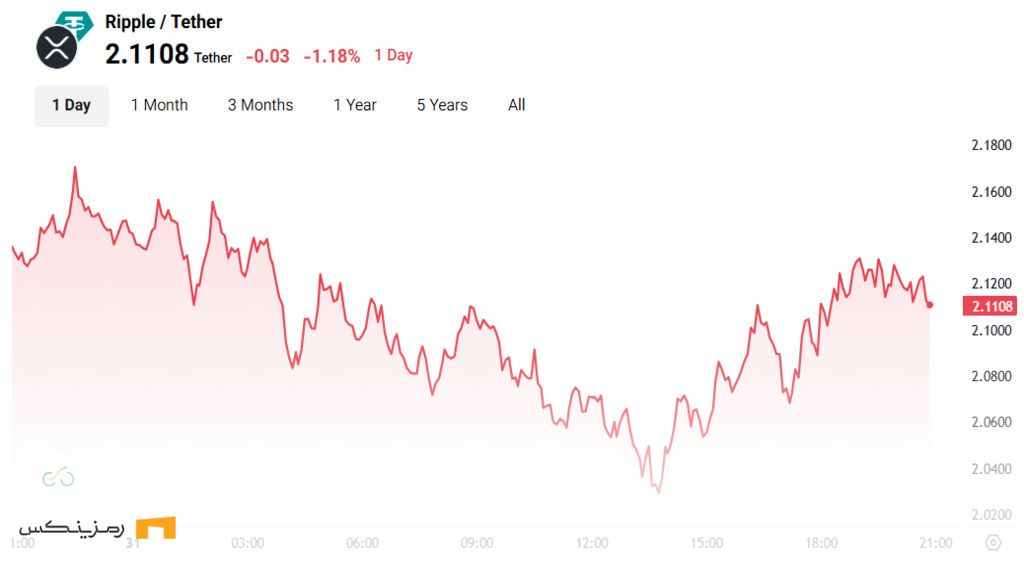Switch to the 1 Month range

(x=159, y=105)
